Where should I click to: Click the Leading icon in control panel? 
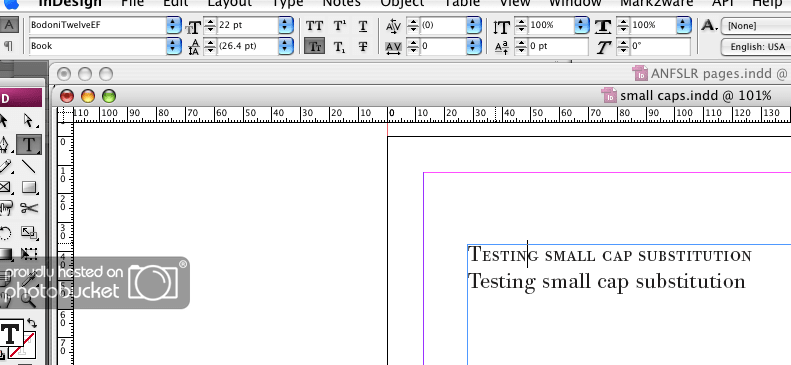click(x=194, y=47)
